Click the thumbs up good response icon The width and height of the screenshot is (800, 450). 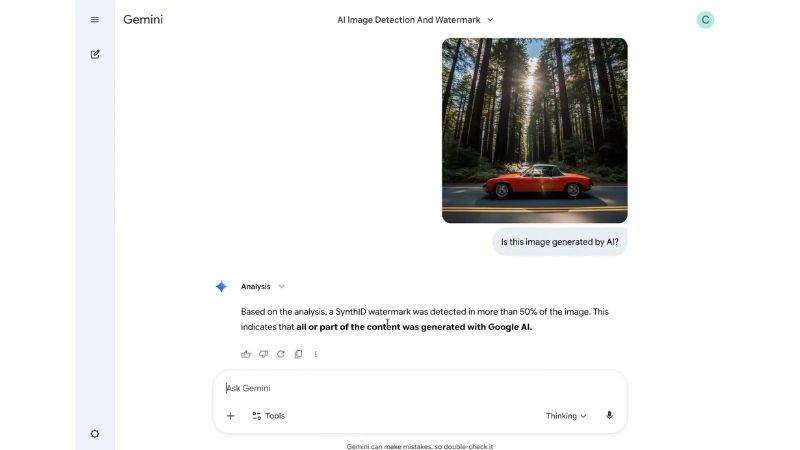[x=246, y=354]
